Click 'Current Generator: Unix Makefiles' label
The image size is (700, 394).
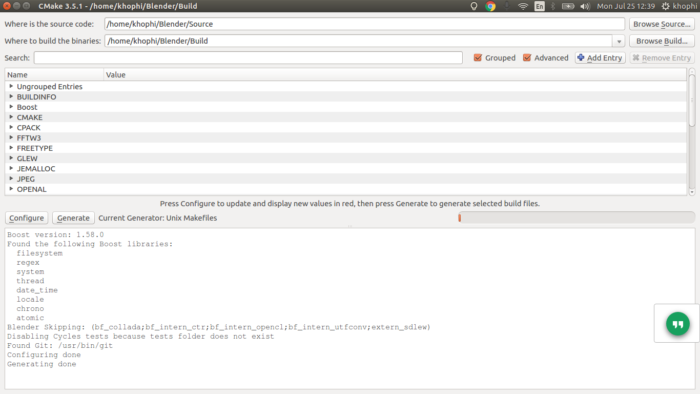click(158, 218)
